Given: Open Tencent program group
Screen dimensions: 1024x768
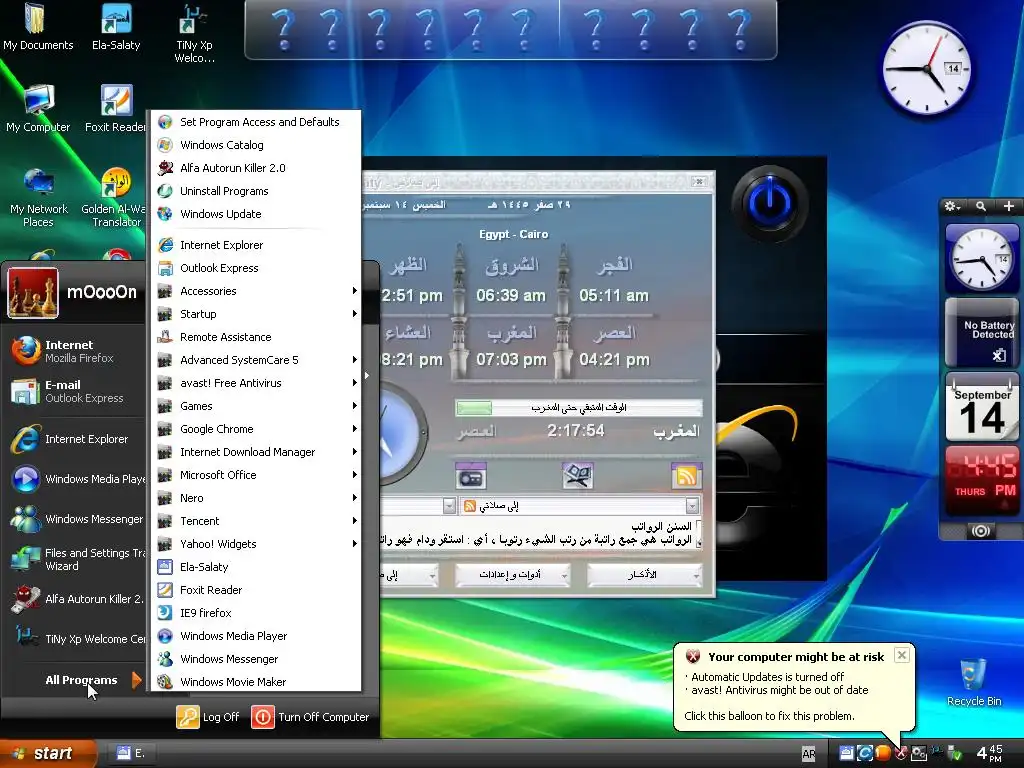Looking at the screenshot, I should [x=258, y=521].
